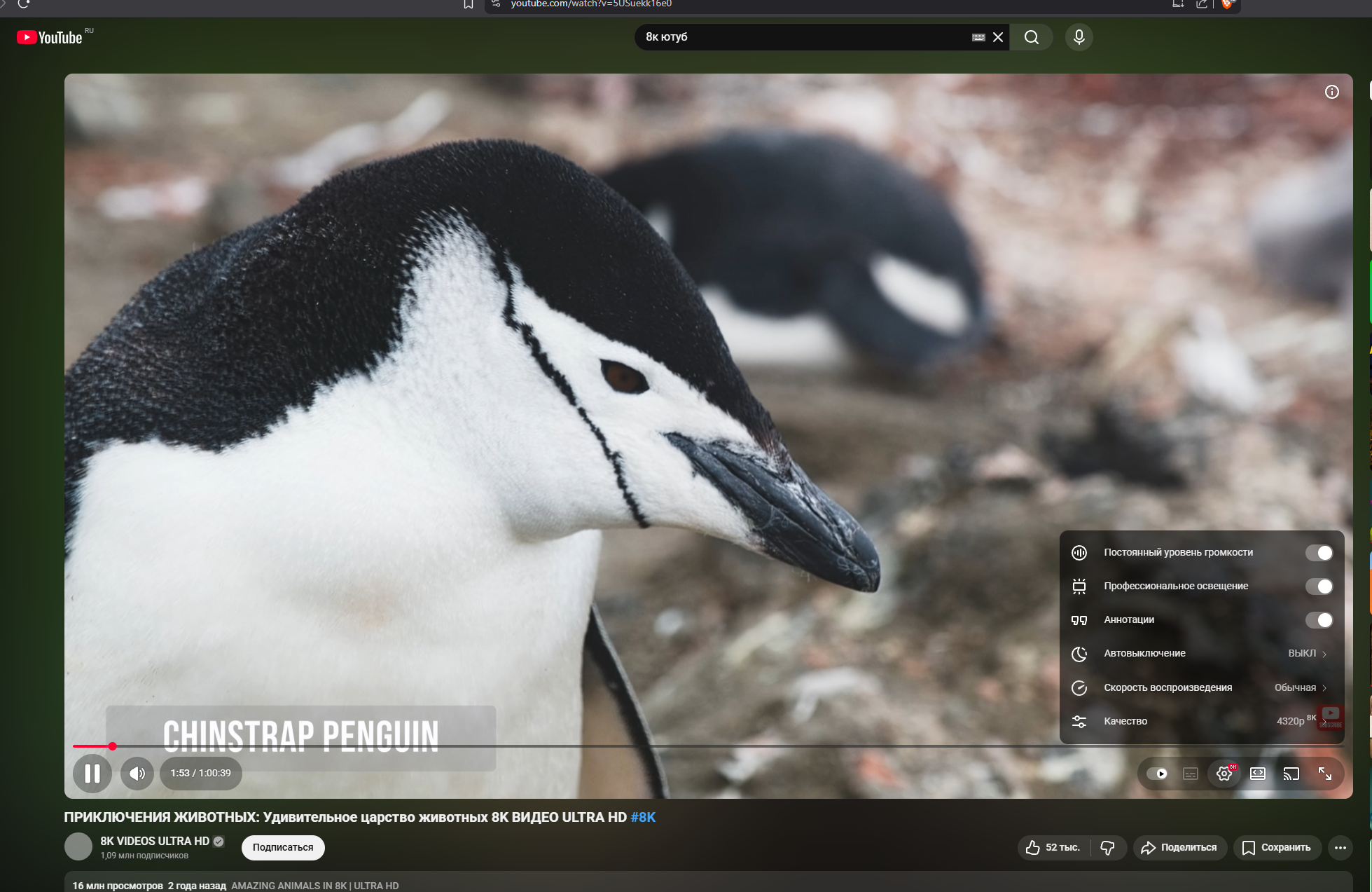Open the Качество resolution menu
1372x892 pixels.
(x=1191, y=721)
